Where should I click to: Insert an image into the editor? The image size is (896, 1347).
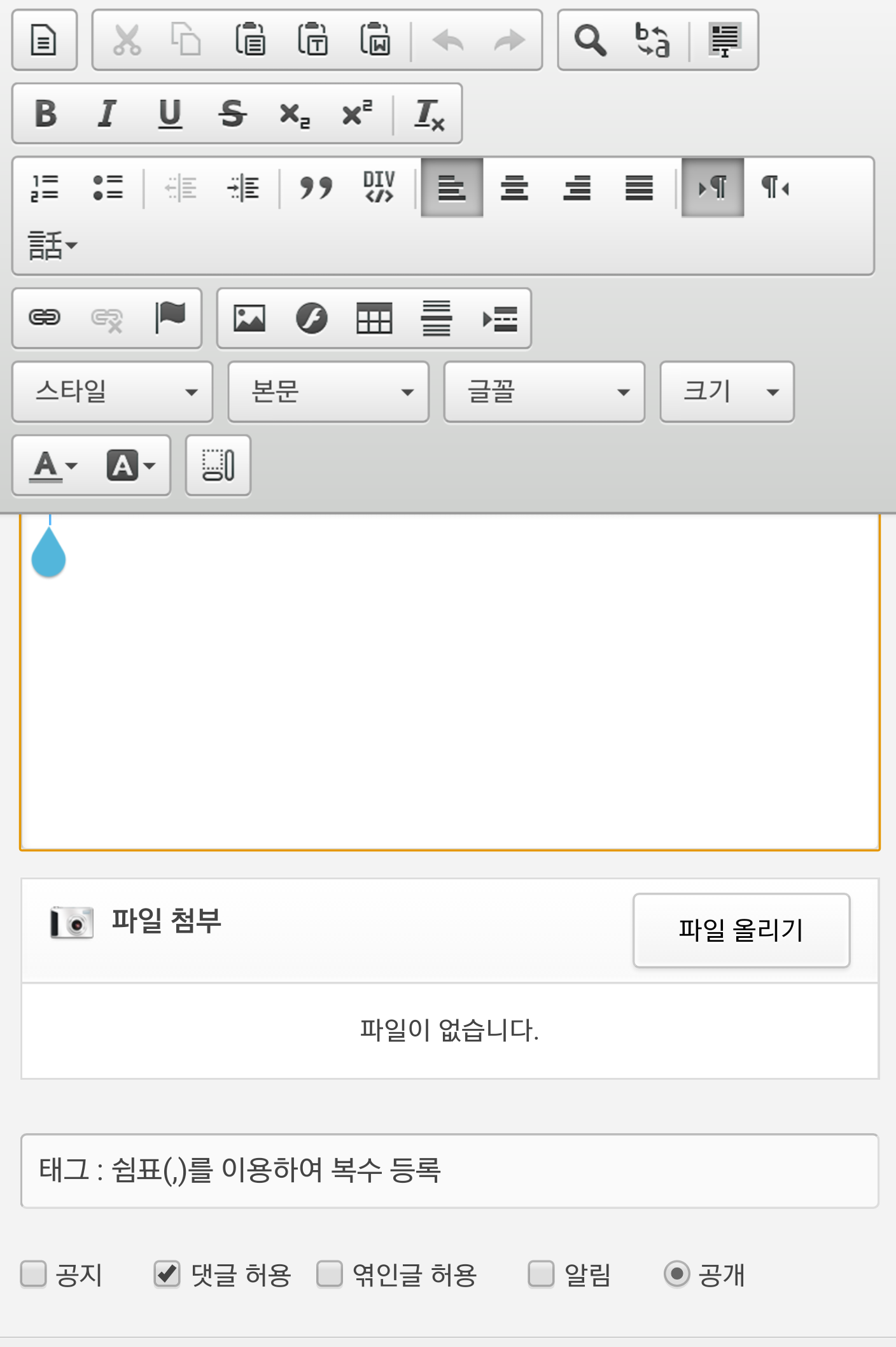click(249, 318)
